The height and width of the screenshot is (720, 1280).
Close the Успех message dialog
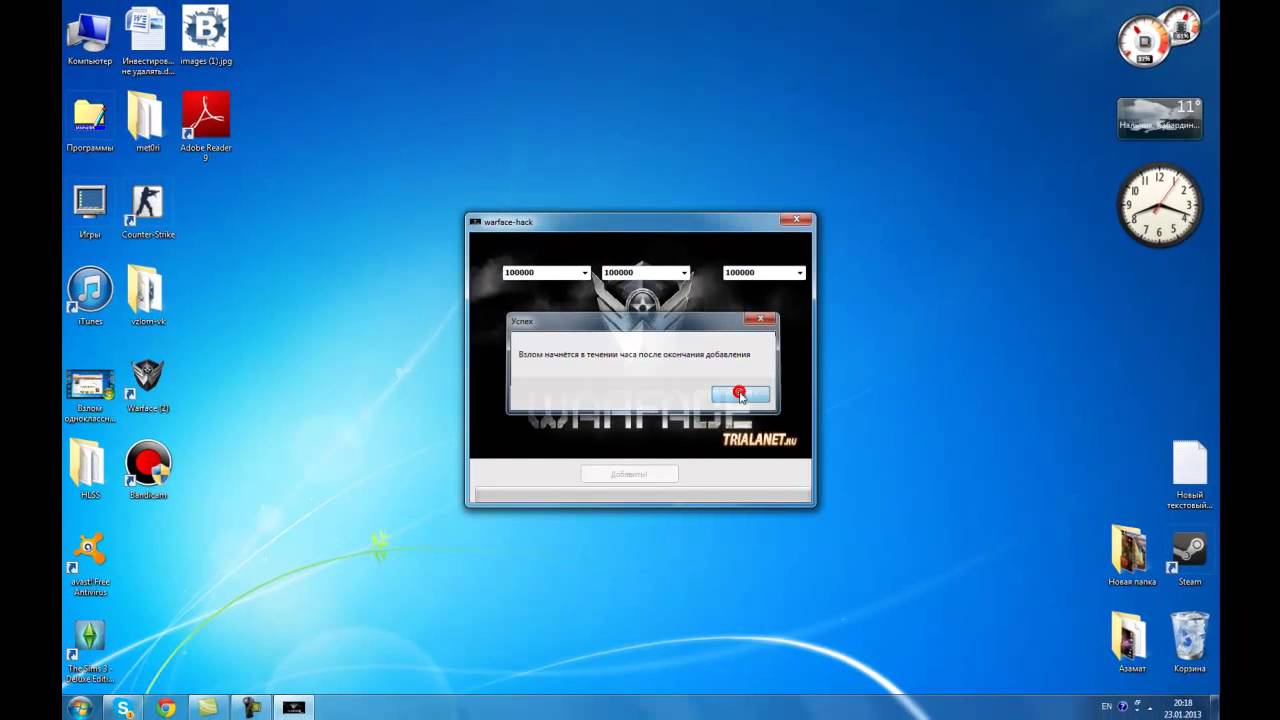pyautogui.click(x=760, y=319)
